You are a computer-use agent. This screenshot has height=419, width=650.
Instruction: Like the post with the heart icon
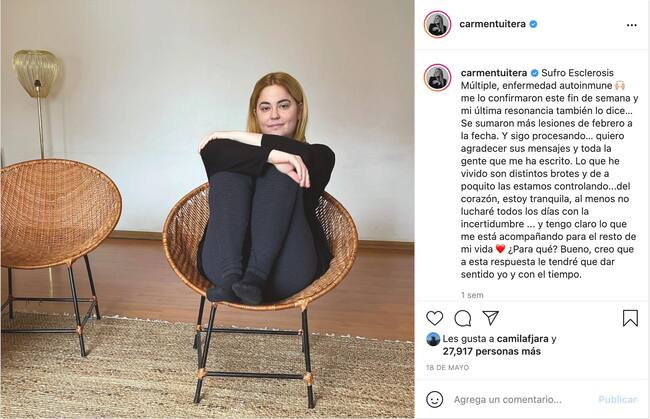click(434, 318)
